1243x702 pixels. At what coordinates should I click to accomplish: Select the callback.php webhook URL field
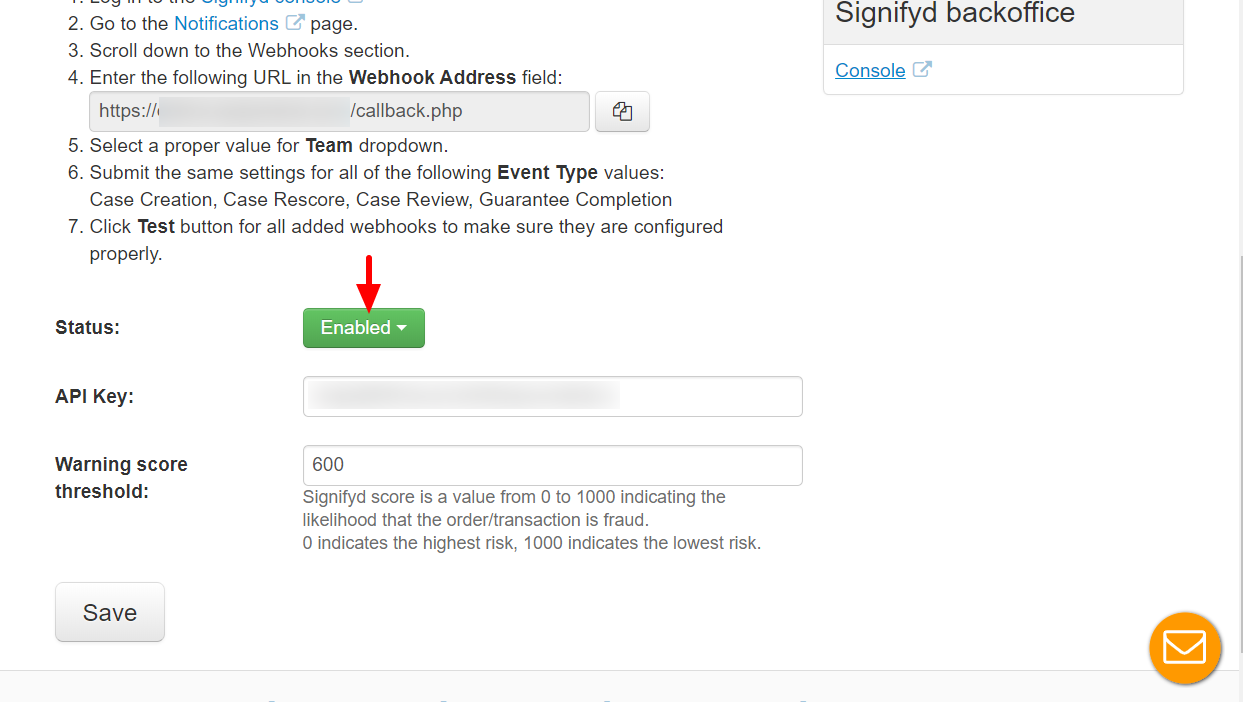tap(339, 112)
